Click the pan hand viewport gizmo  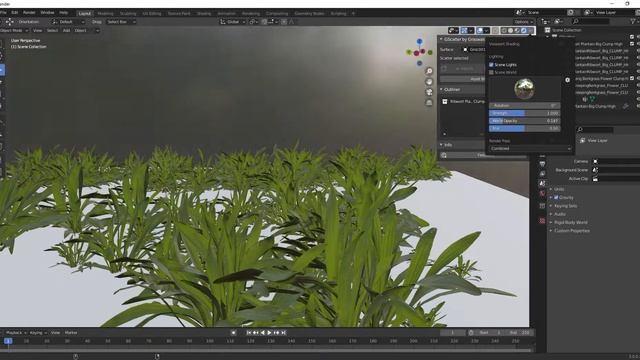click(x=429, y=82)
